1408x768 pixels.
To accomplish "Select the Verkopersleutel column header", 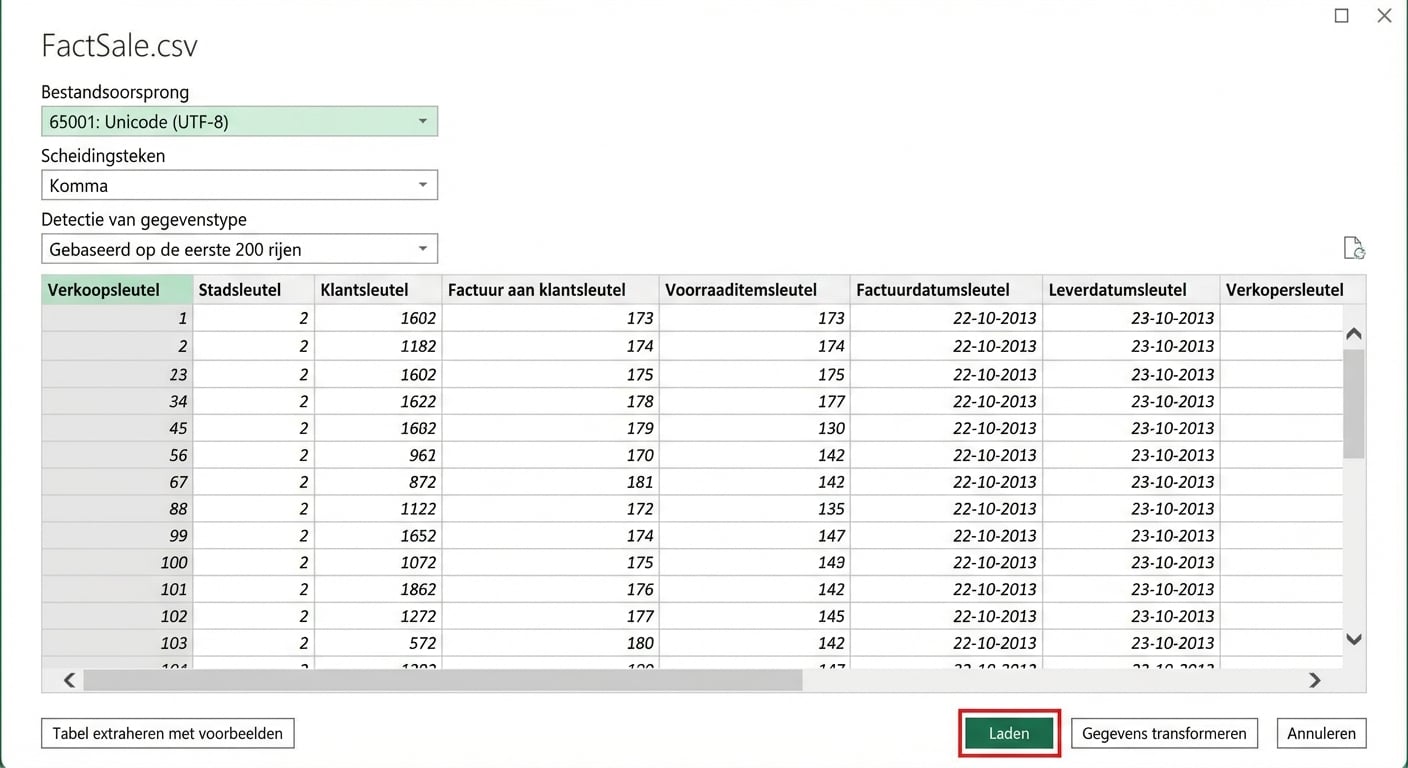I will pyautogui.click(x=1284, y=289).
